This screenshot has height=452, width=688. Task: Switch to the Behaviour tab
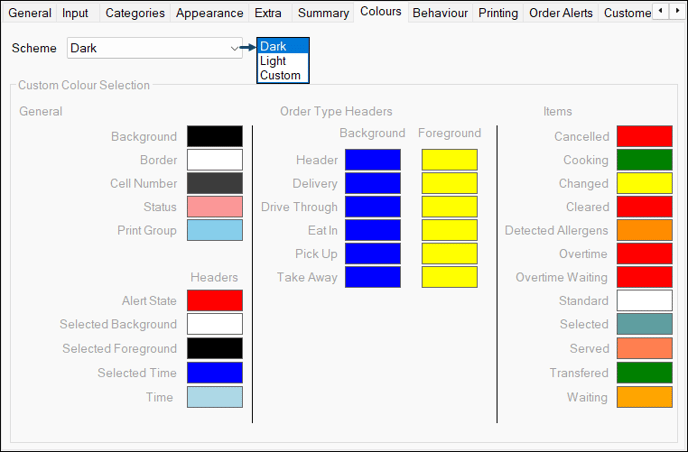coord(440,13)
